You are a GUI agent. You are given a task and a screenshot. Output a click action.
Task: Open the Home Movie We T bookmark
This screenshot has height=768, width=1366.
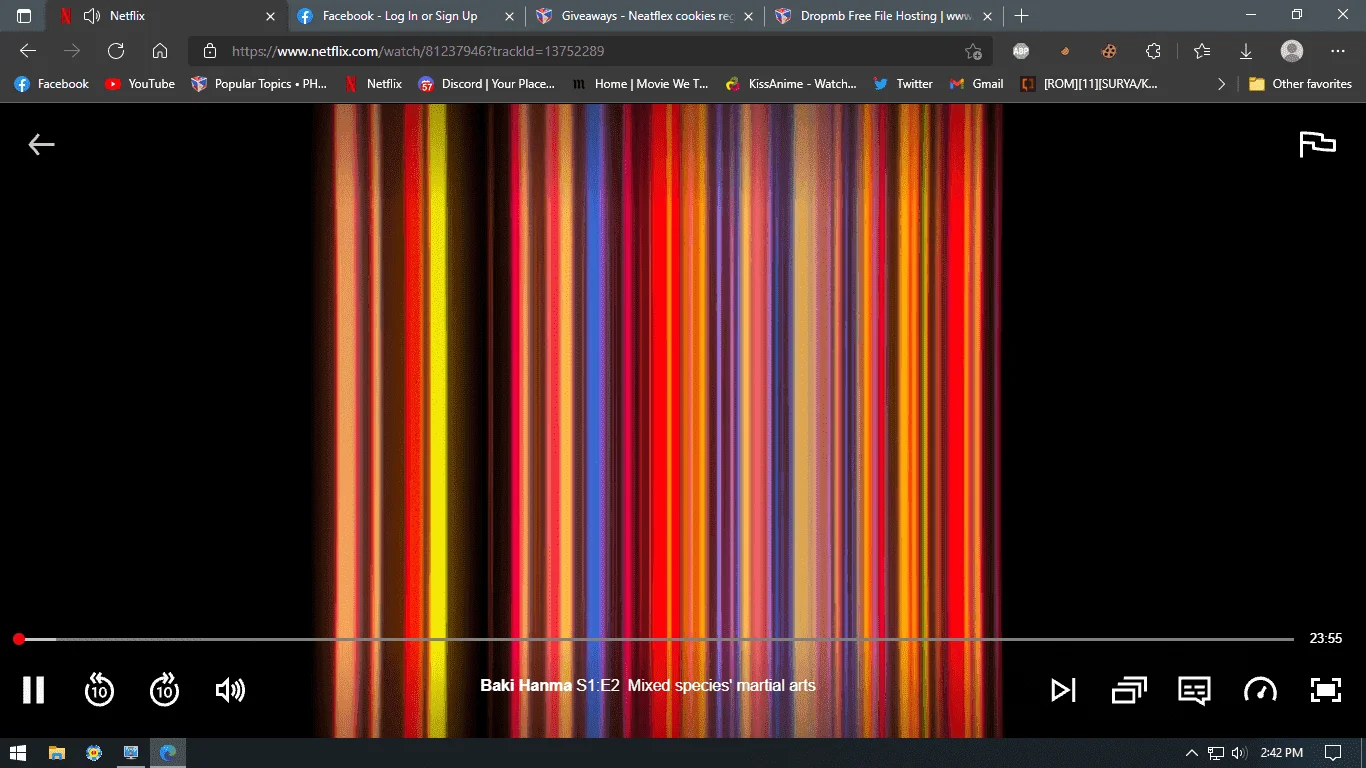(x=640, y=84)
